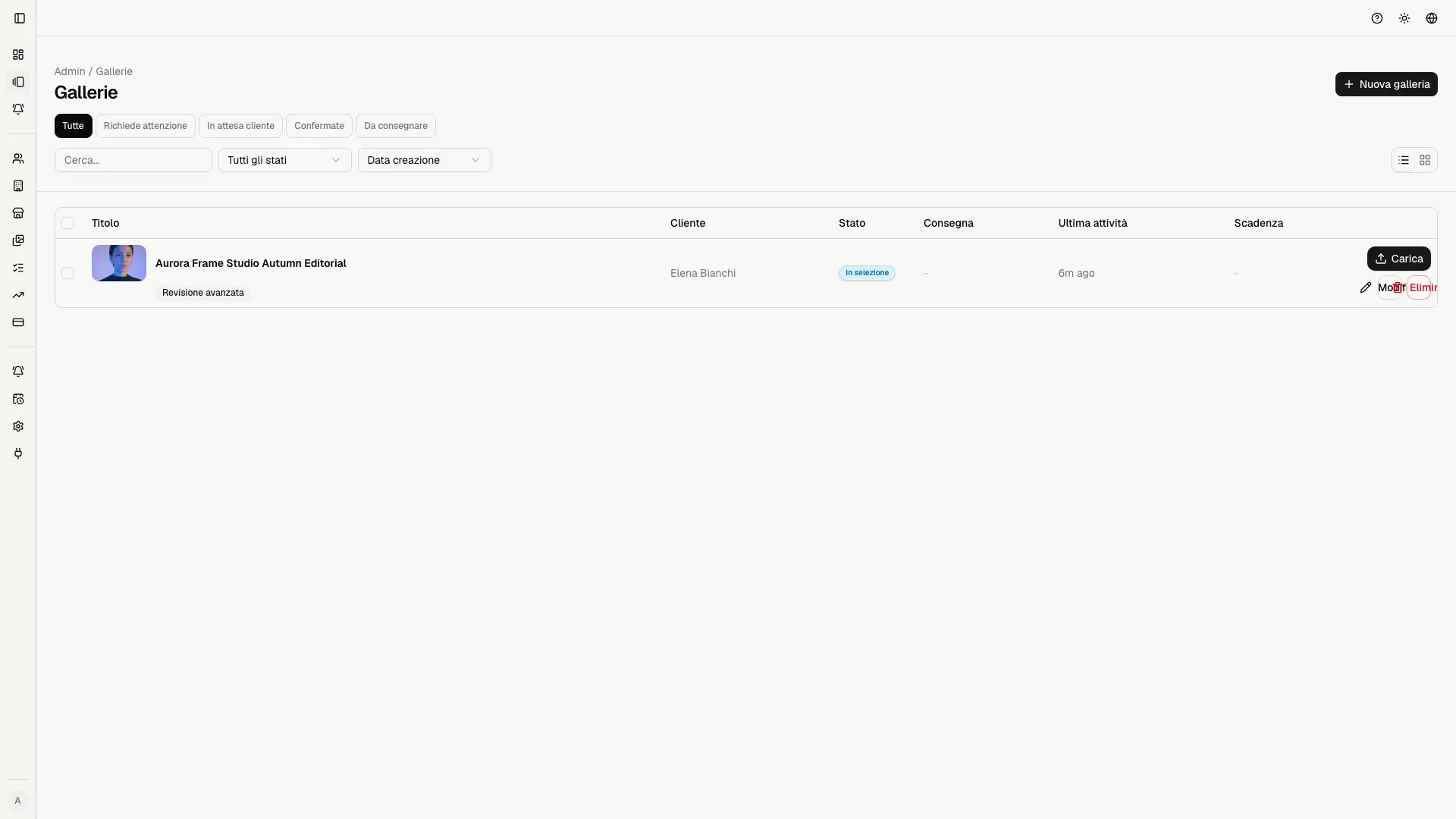Viewport: 1456px width, 819px height.
Task: Select the Richiede attenzione tab
Action: coord(146,126)
